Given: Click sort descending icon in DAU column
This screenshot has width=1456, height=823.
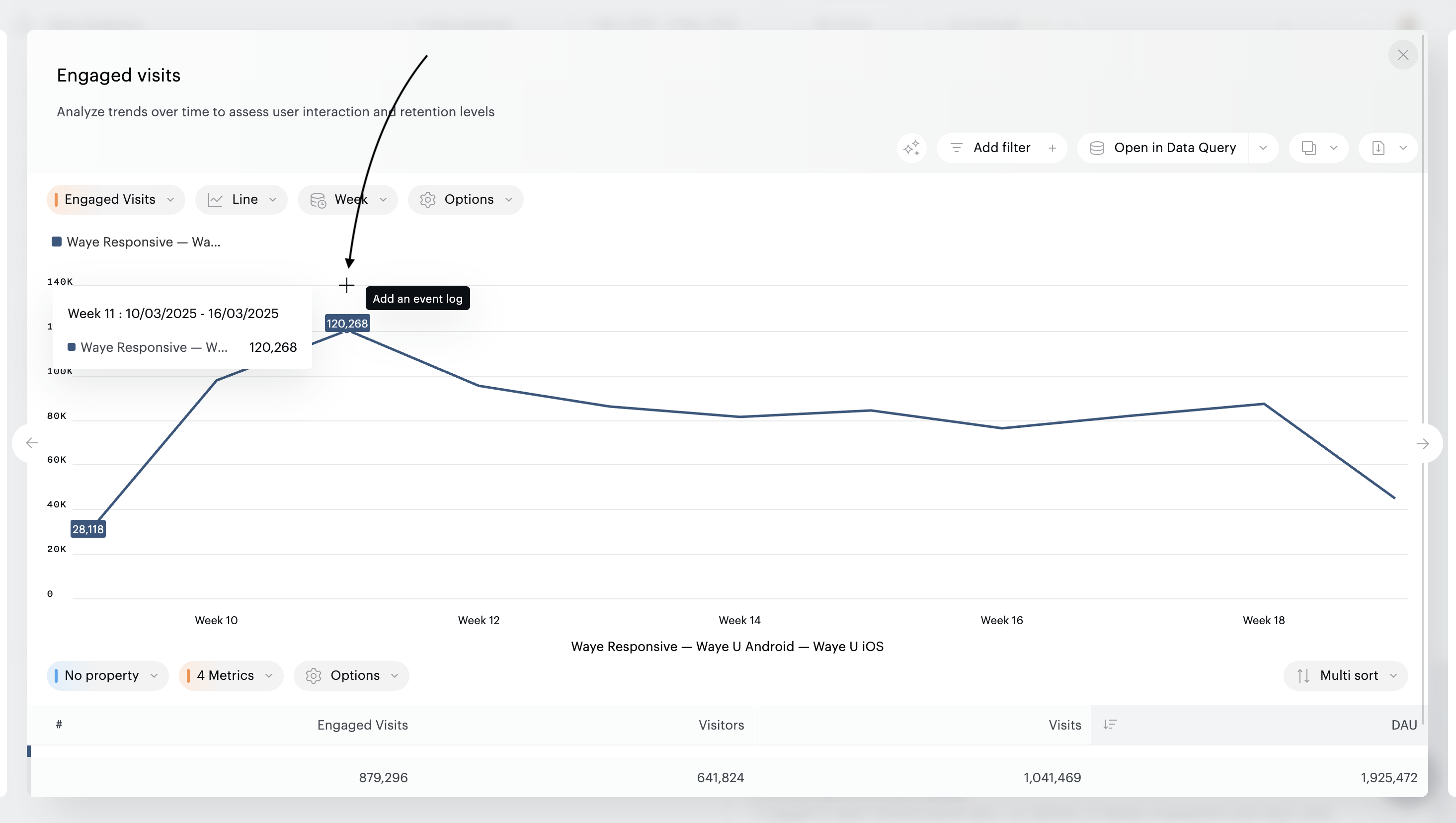Looking at the screenshot, I should 1110,724.
